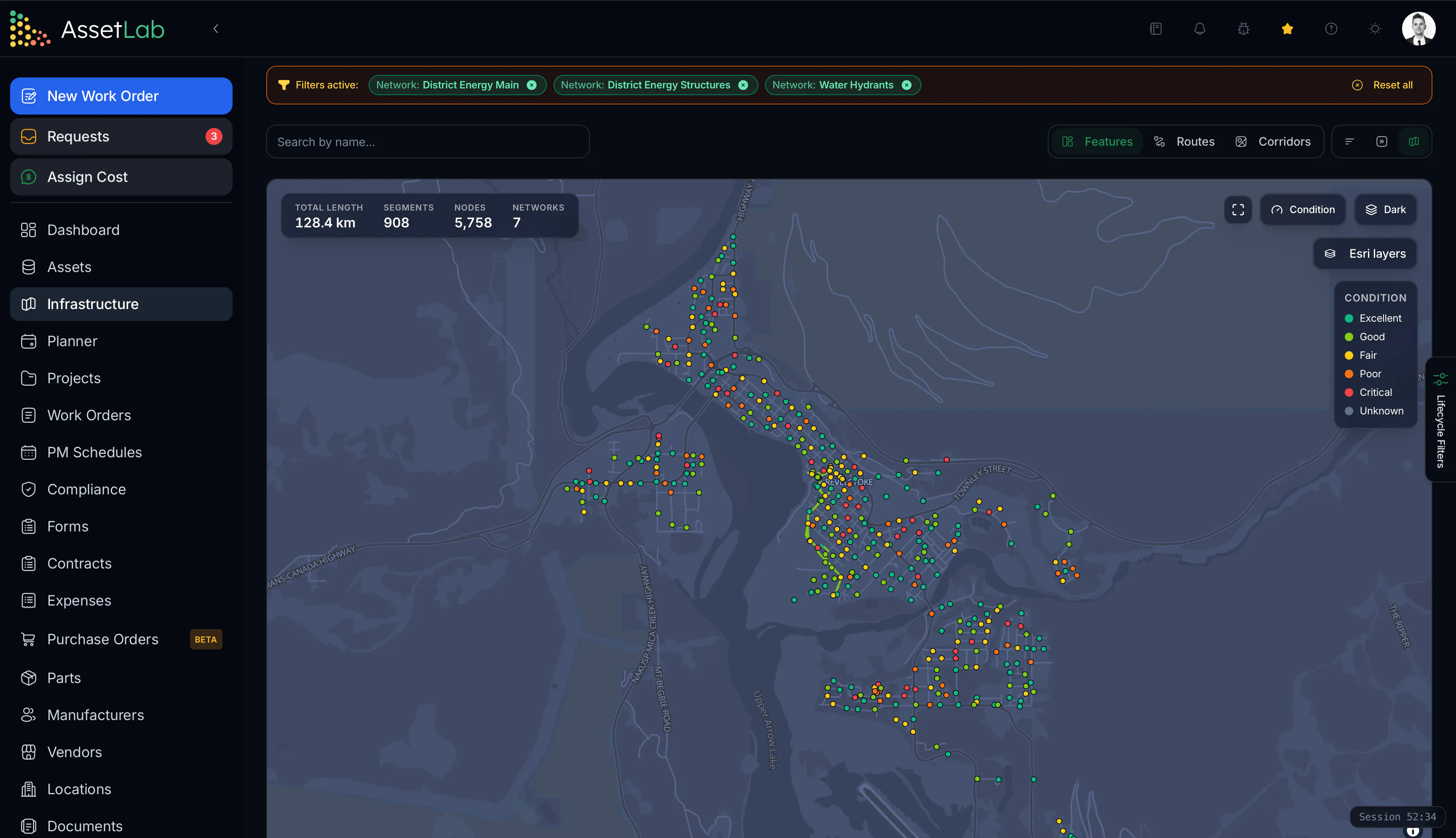The height and width of the screenshot is (838, 1456).
Task: Open the documentation book icon in header
Action: [x=1156, y=29]
